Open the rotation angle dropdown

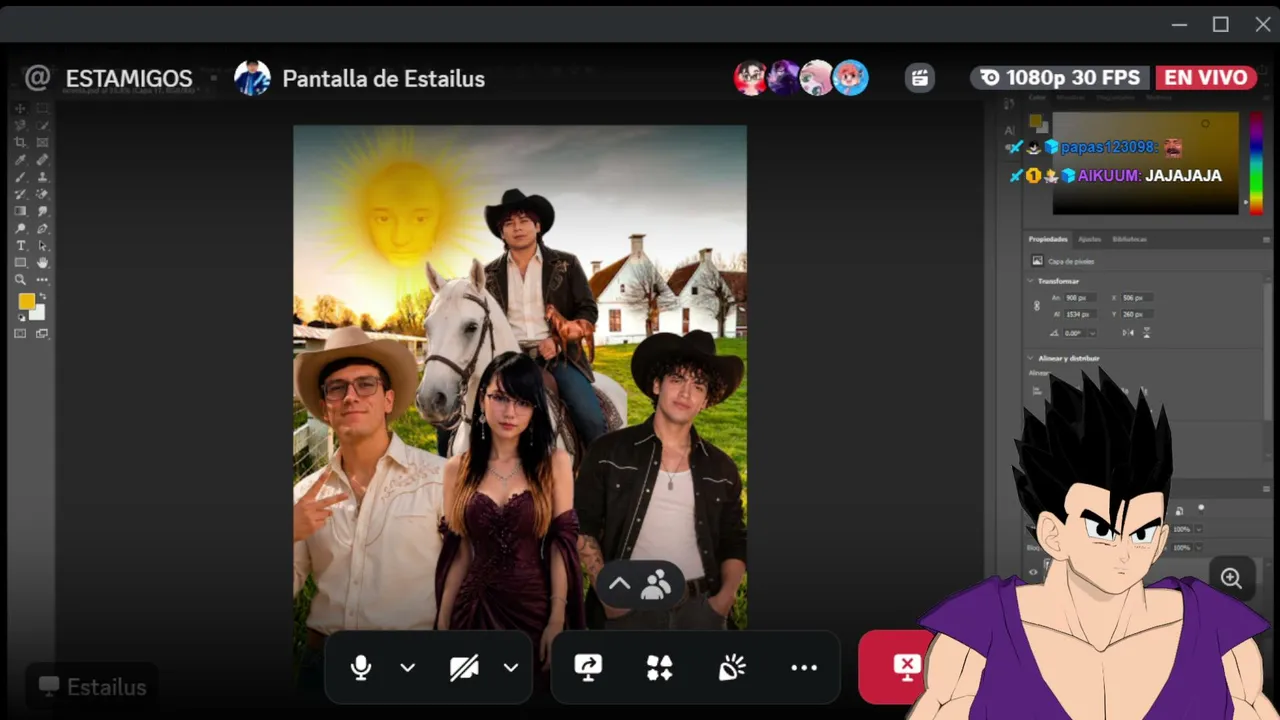pos(1091,333)
